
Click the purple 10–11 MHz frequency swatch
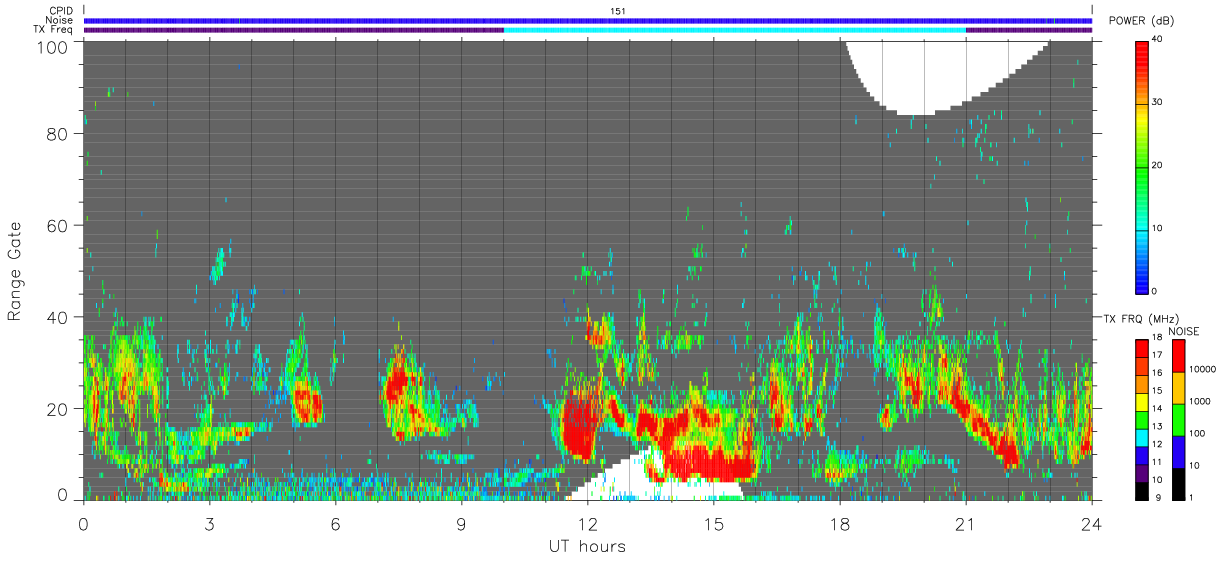click(1142, 473)
